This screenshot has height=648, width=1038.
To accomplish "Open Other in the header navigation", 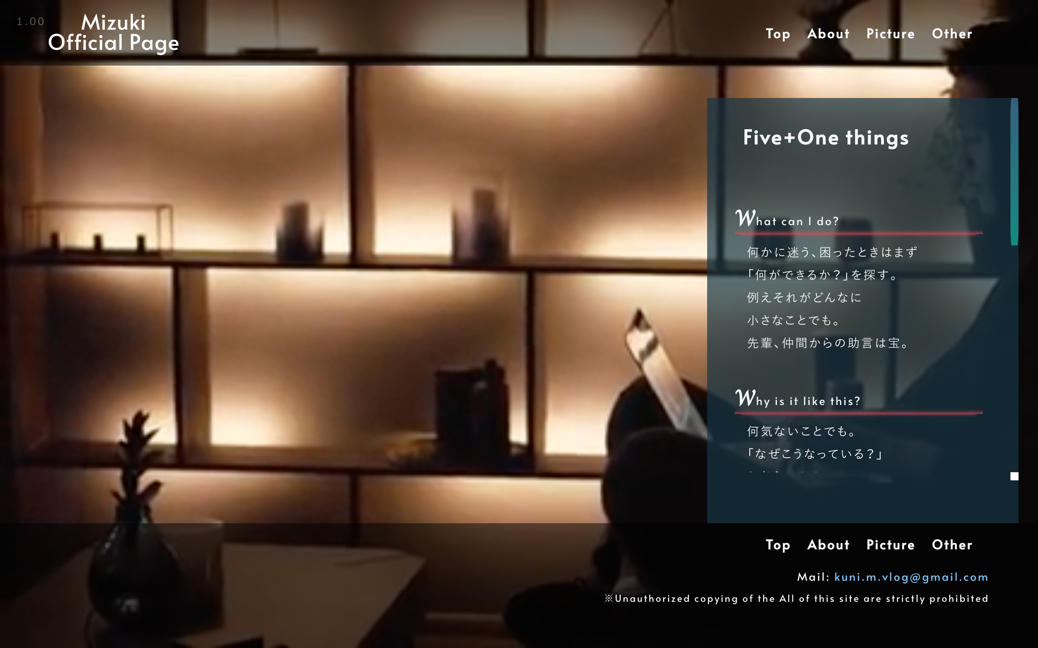I will click(952, 34).
